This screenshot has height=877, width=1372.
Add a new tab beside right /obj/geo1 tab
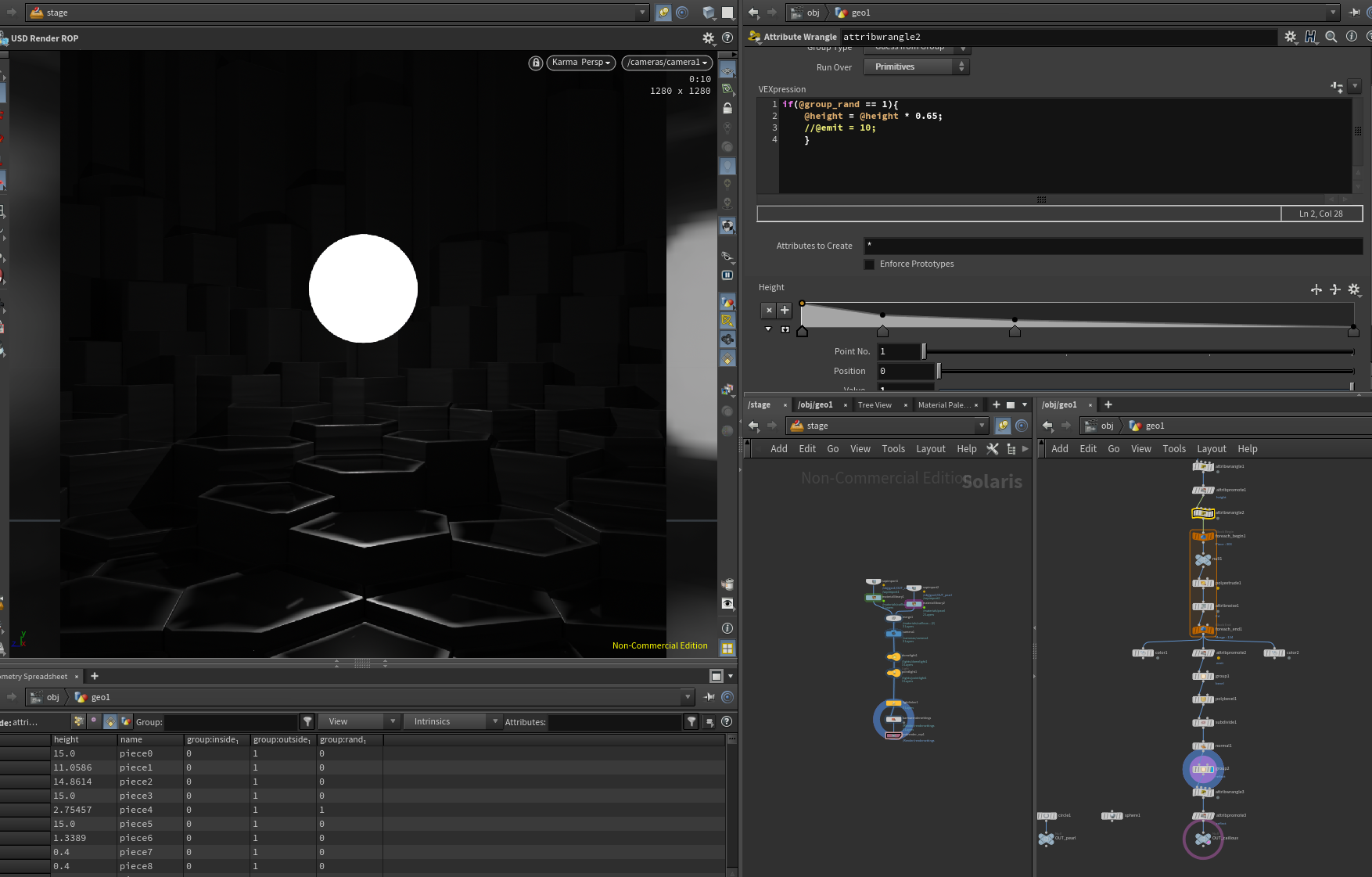[x=1108, y=405]
